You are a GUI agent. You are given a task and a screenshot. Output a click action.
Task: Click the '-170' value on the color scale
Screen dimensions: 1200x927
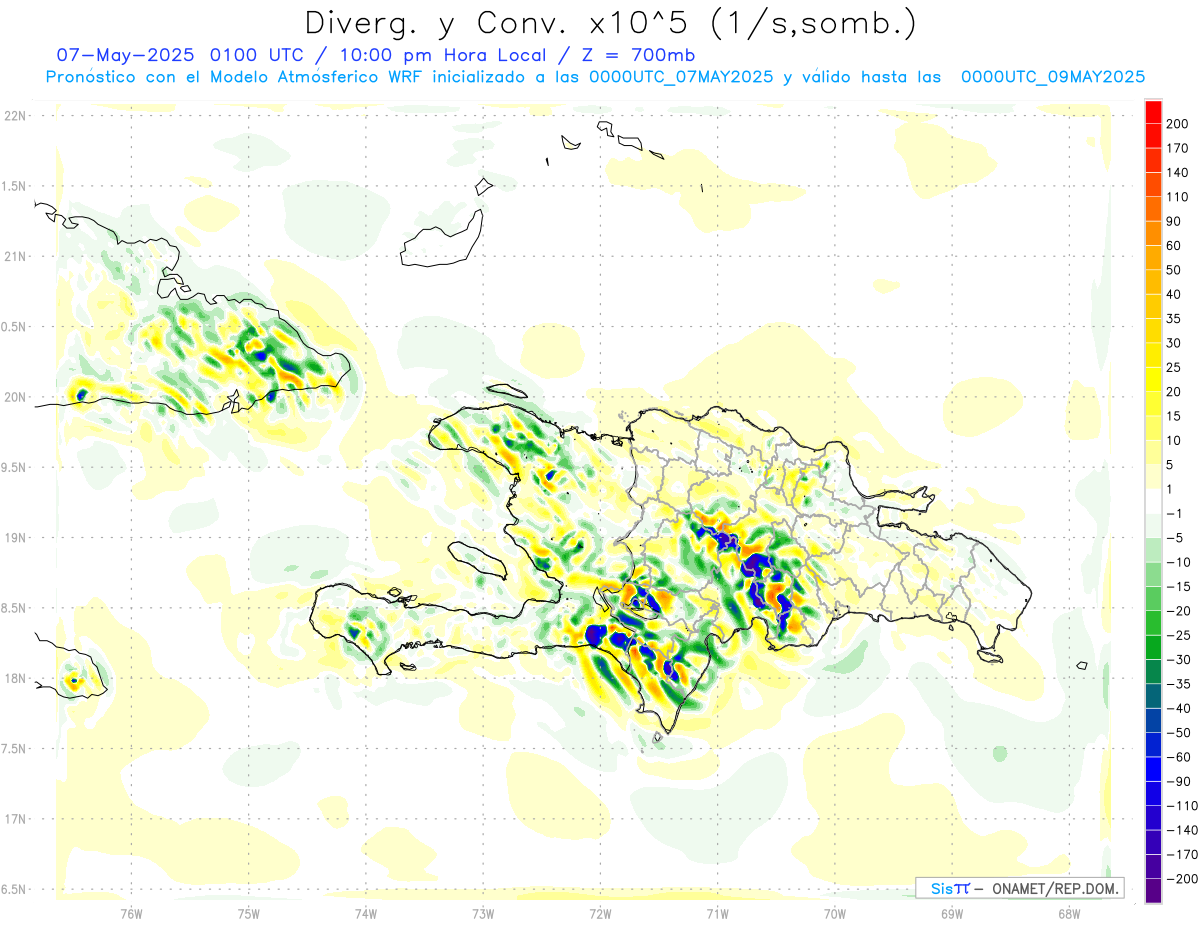tap(1183, 855)
